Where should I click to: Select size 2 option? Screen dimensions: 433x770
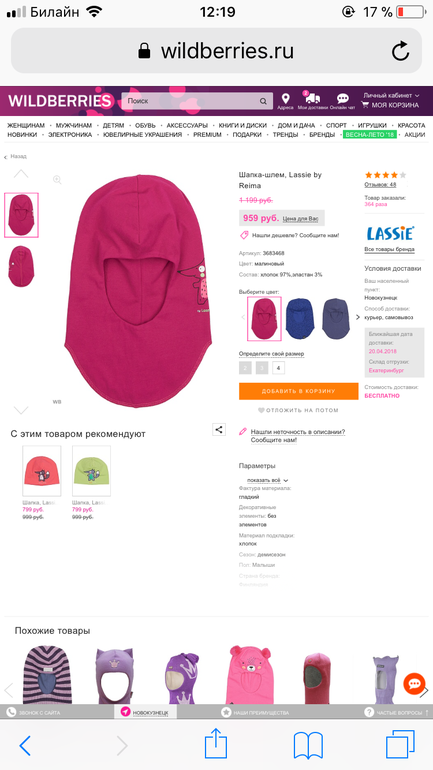245,368
